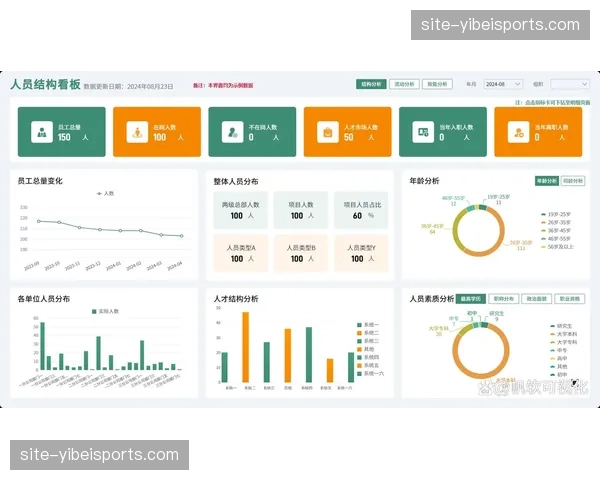Toggle the 26岁-35岁 legend item
This screenshot has height=480, width=600.
coord(543,223)
